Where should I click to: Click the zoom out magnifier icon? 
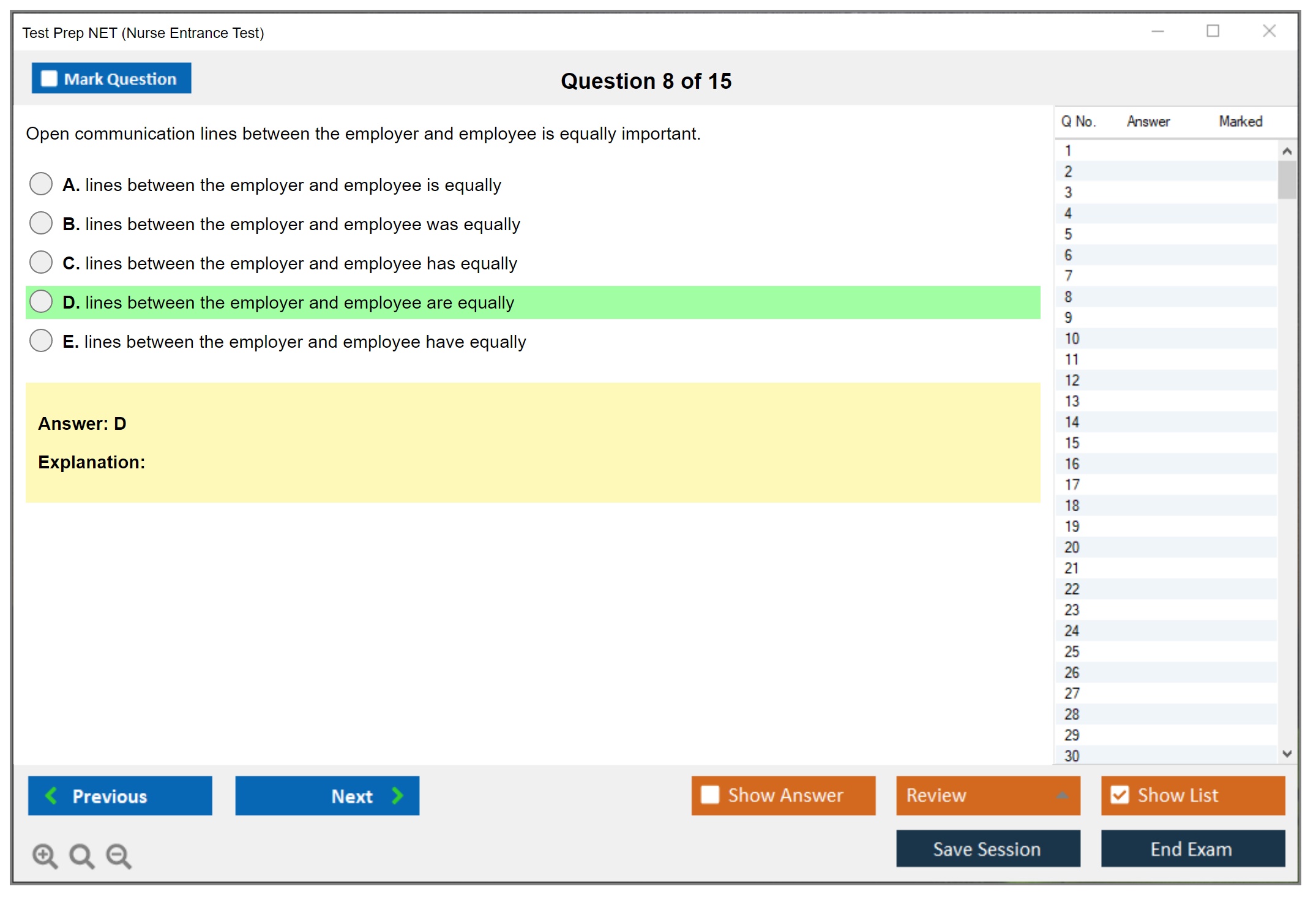(x=119, y=855)
